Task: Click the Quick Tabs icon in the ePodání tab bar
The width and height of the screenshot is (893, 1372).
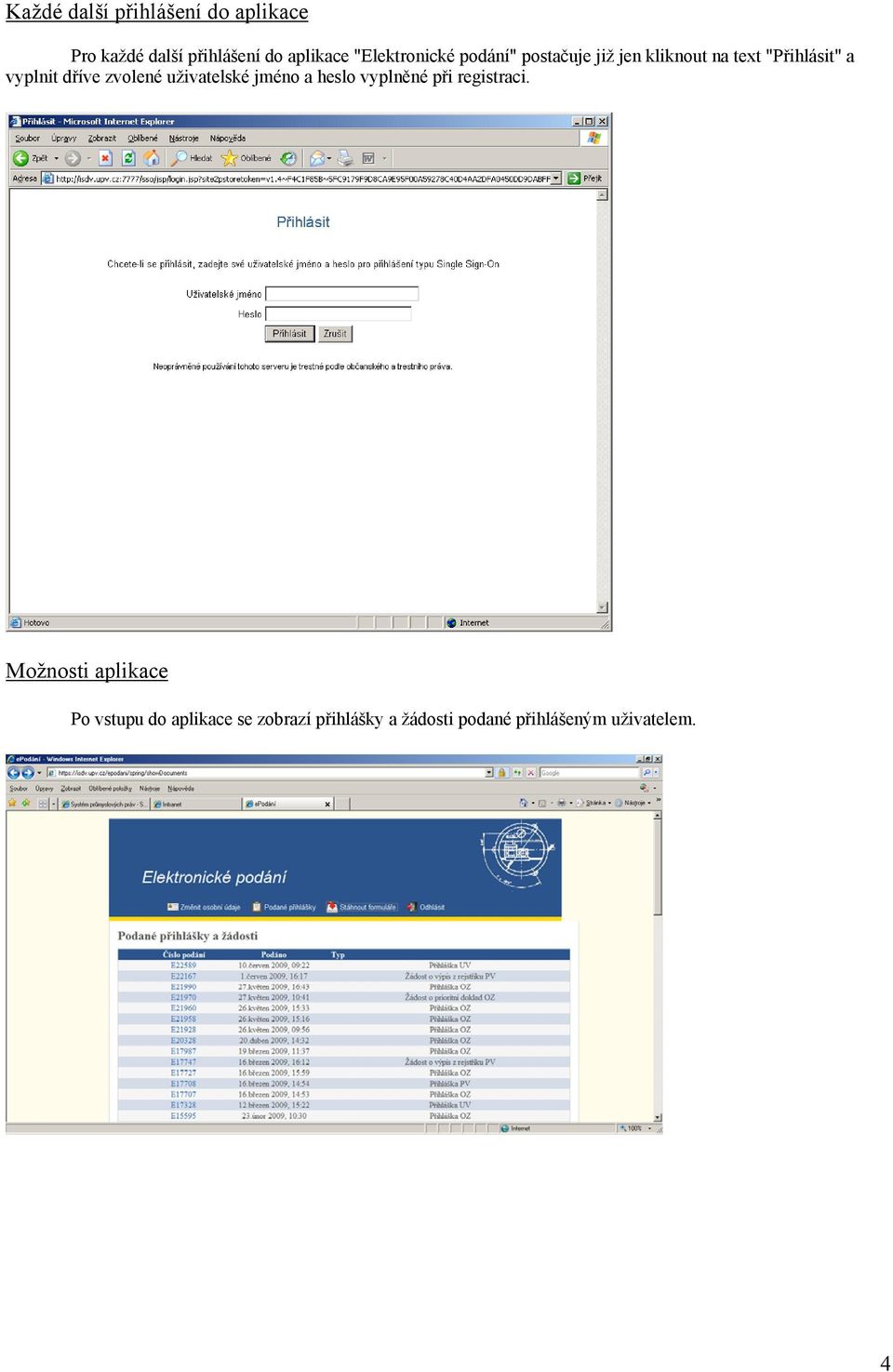Action: coord(43,804)
